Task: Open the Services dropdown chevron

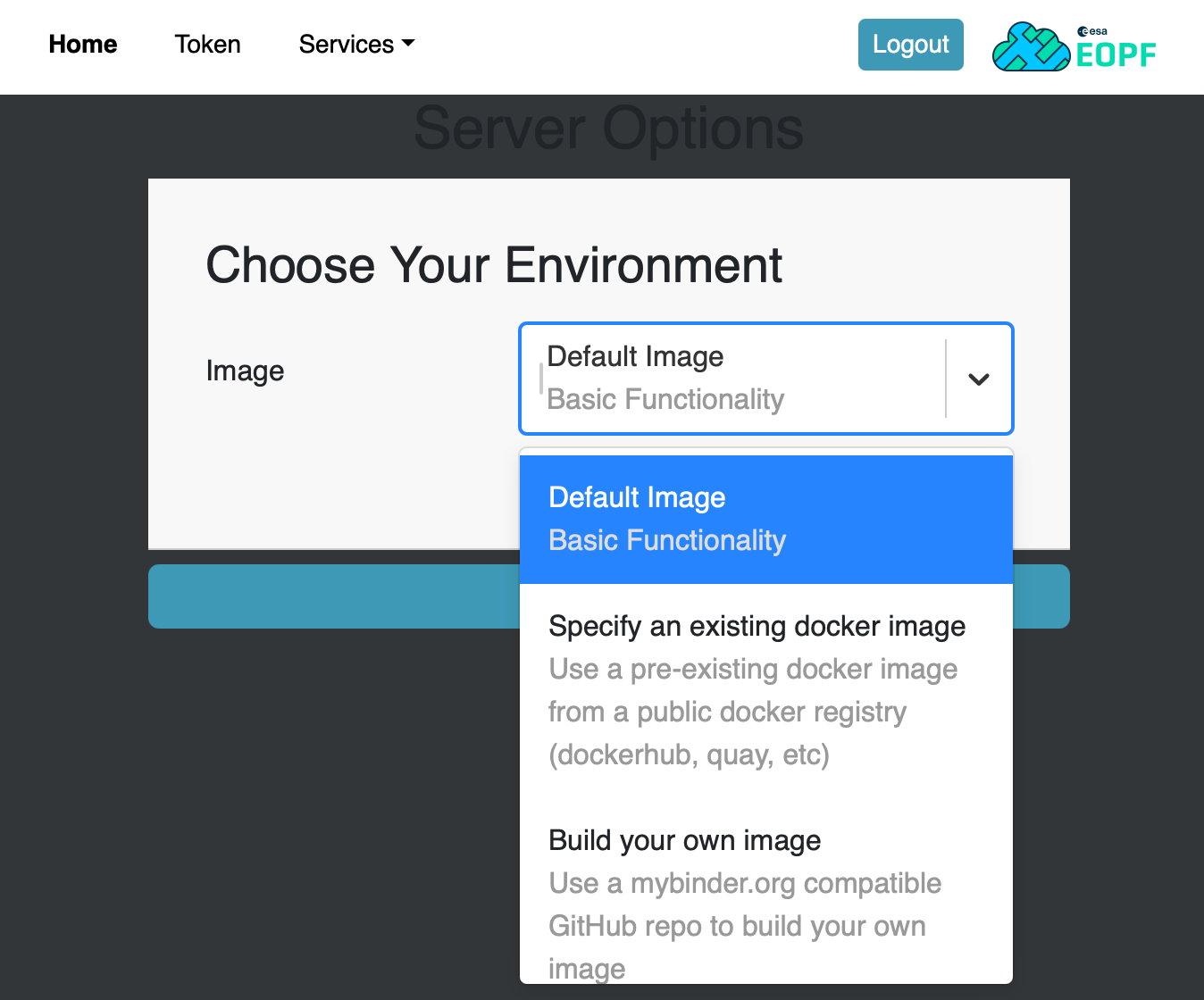Action: tap(410, 43)
